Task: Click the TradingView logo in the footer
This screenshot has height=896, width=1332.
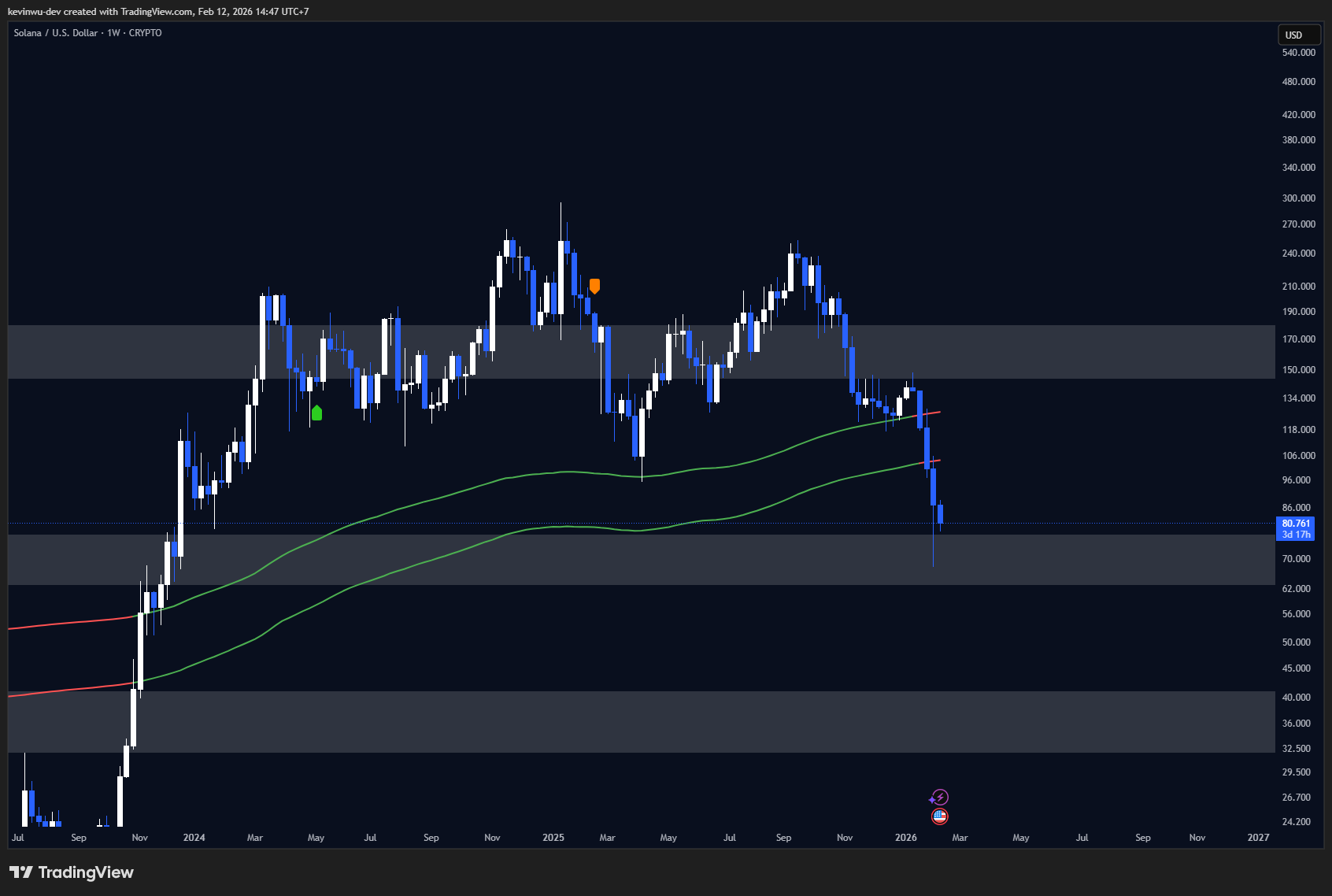Action: (72, 872)
